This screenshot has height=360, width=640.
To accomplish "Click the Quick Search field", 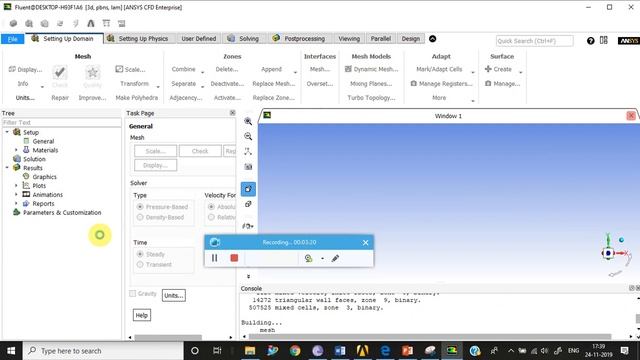I will pos(534,41).
